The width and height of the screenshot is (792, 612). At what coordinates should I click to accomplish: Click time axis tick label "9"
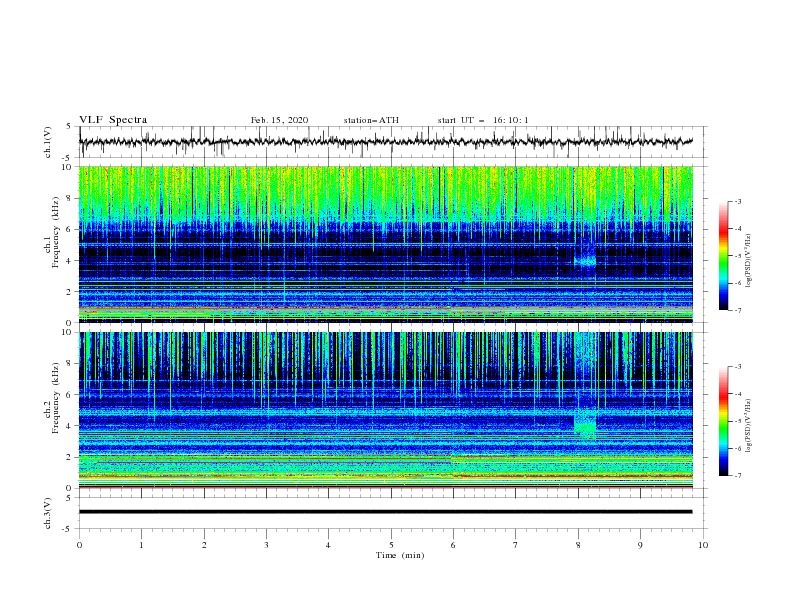pos(640,545)
